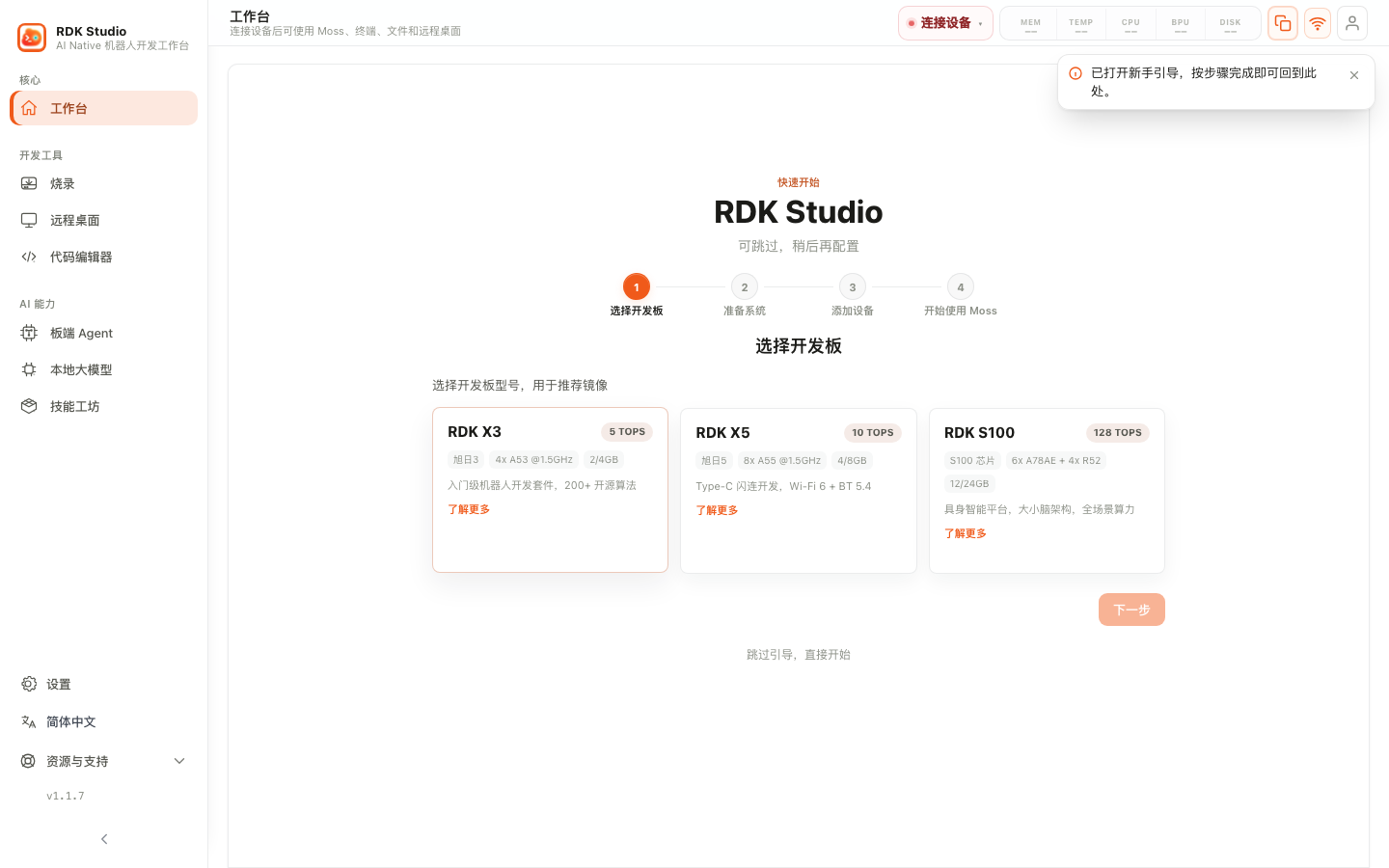Click the v1.1.7 version label

(66, 796)
